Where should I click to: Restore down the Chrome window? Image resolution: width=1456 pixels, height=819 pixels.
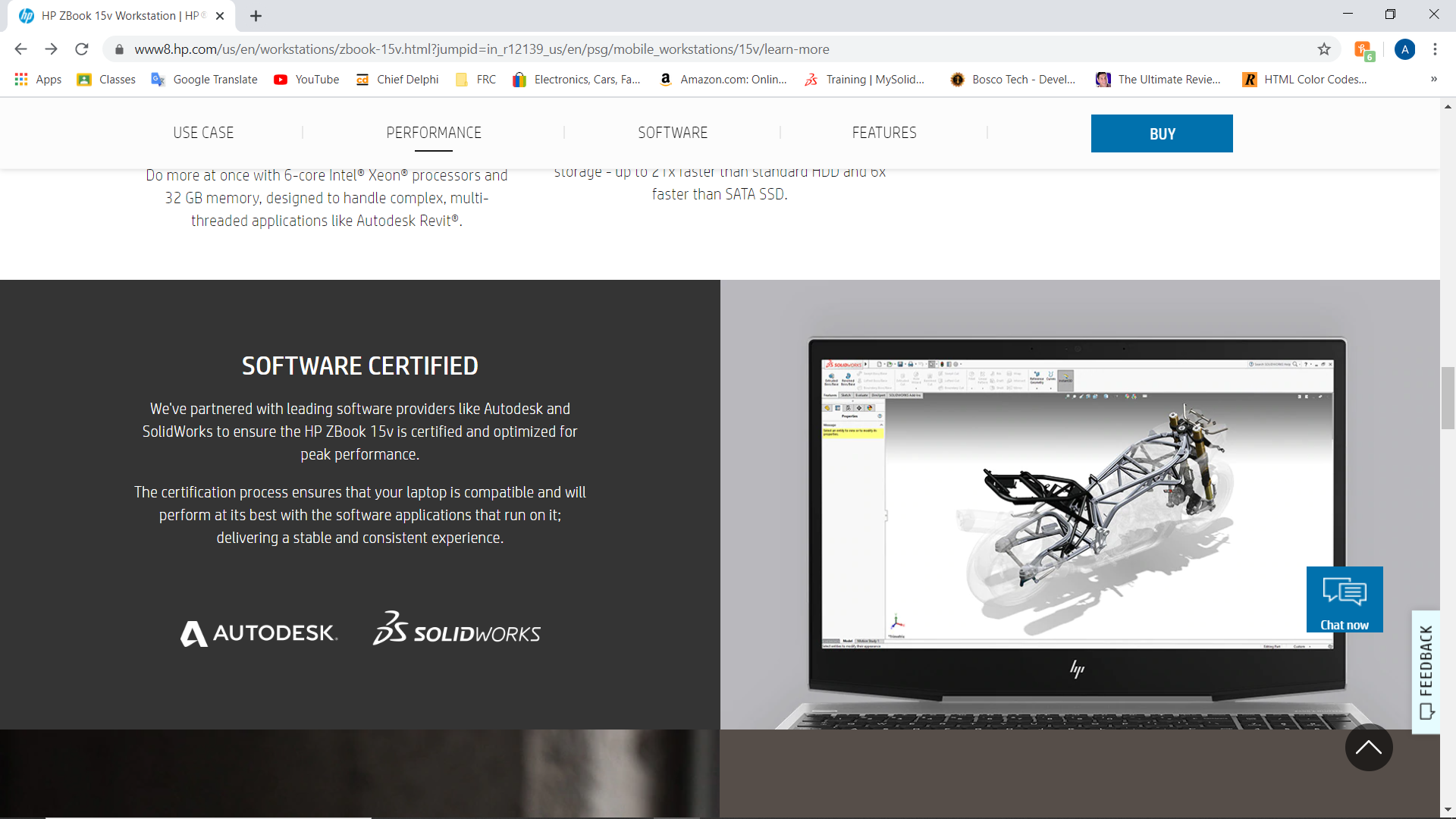1390,14
